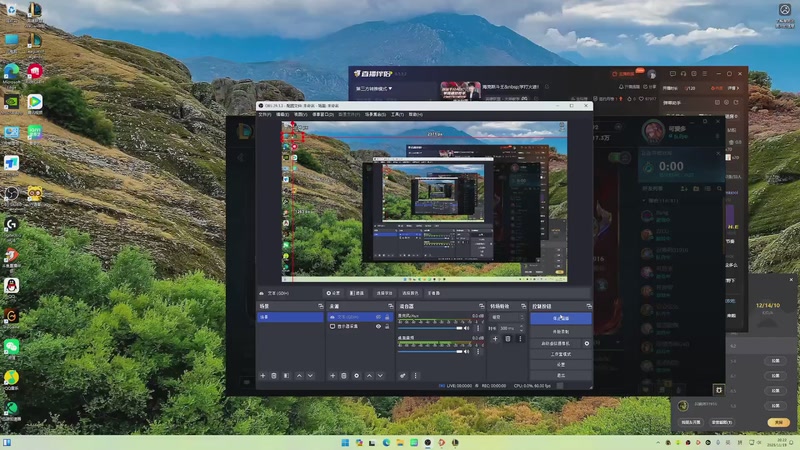Move the selected scene down with arrow

coord(311,376)
